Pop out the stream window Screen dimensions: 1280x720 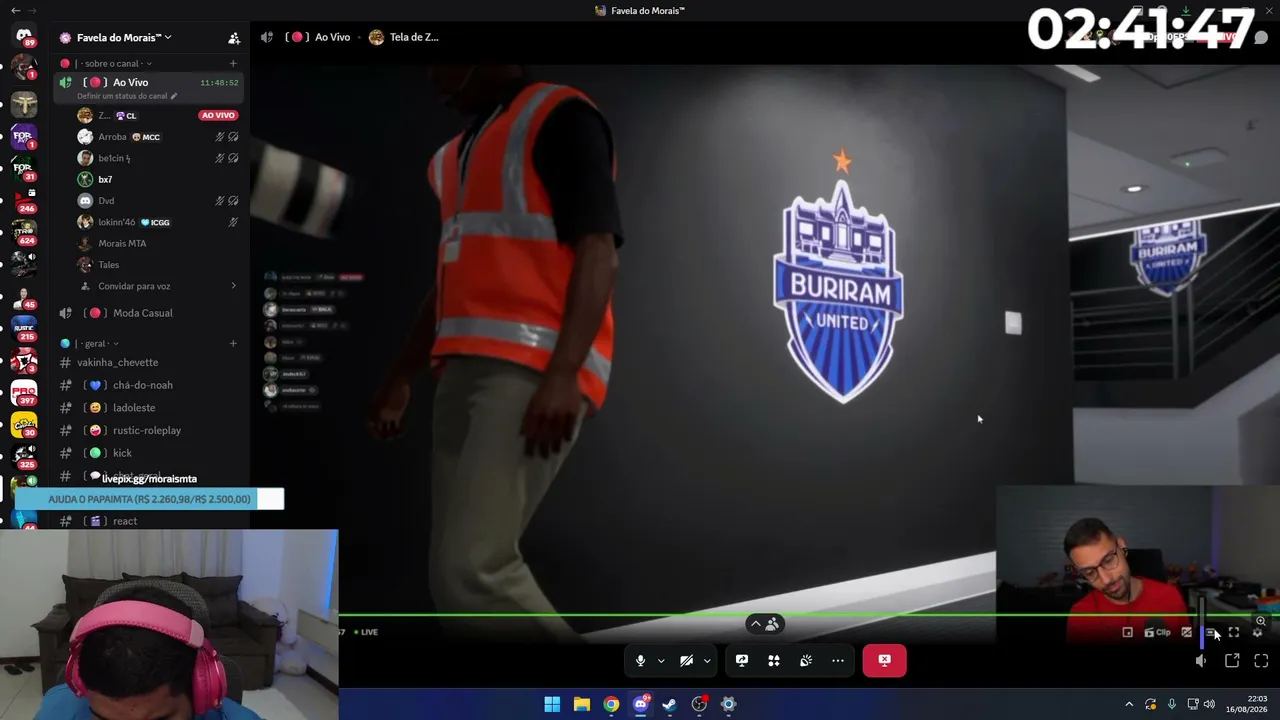1232,661
